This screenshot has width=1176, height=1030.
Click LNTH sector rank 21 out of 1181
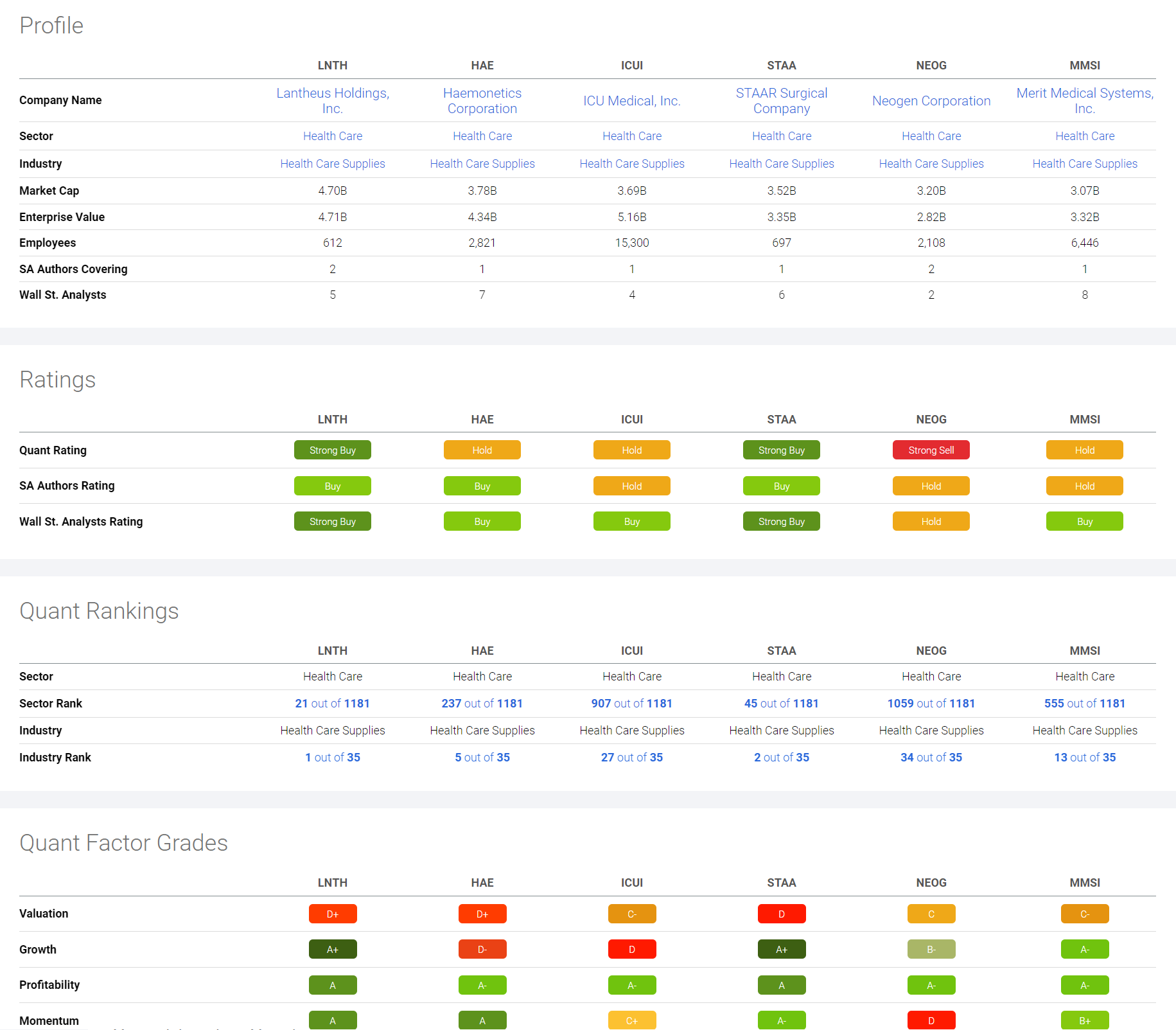[333, 704]
